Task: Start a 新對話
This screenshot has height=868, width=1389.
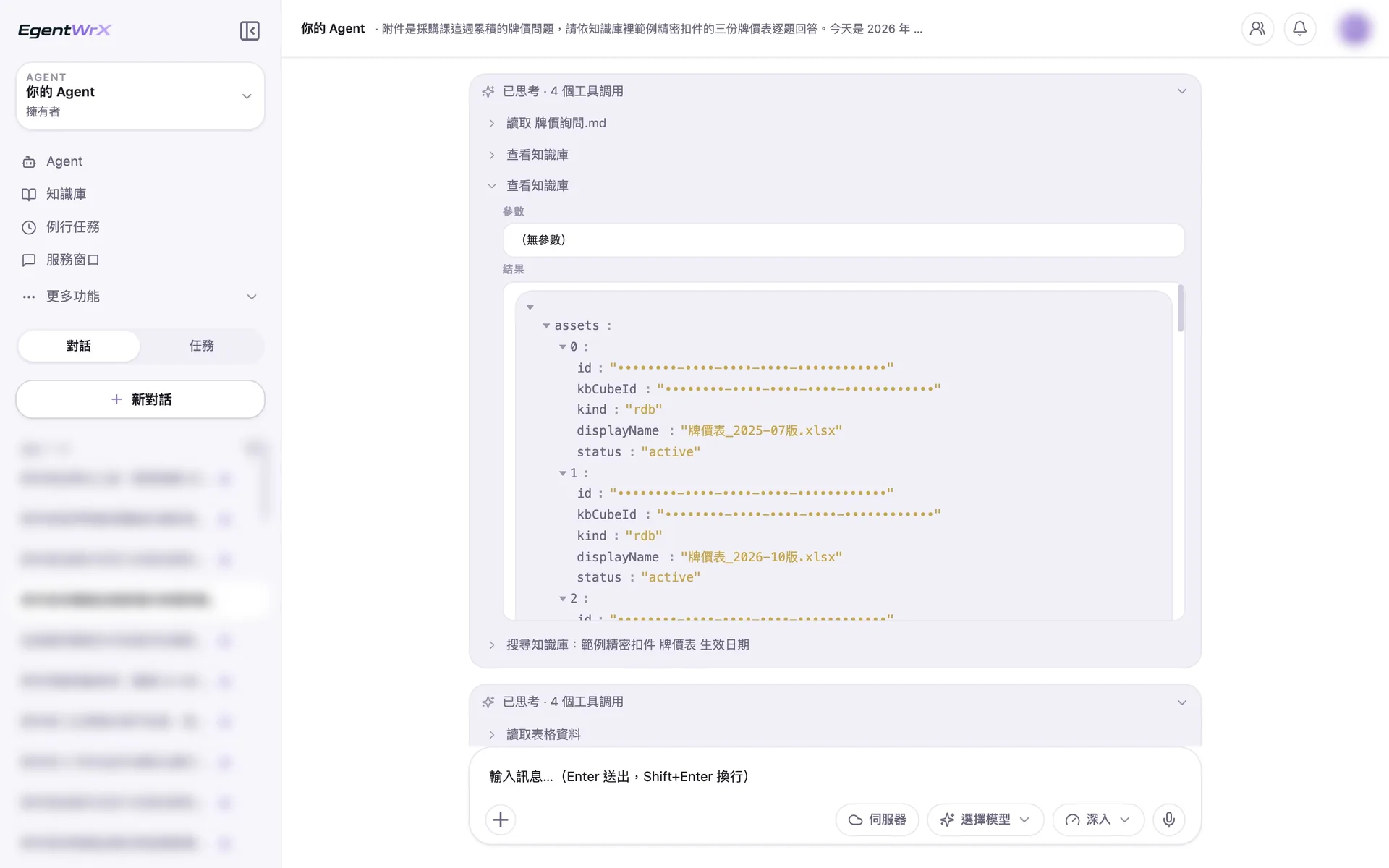Action: 140,399
